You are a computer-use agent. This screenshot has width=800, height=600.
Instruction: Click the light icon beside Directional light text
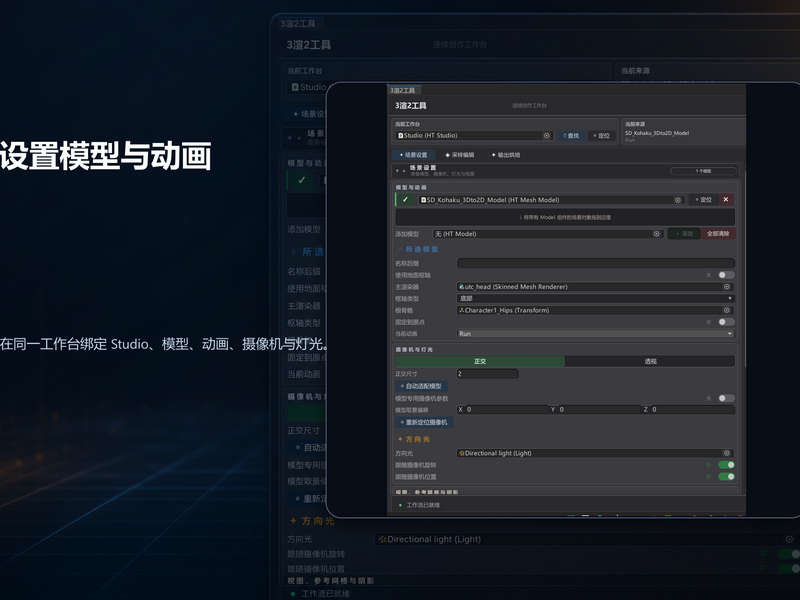tap(462, 453)
